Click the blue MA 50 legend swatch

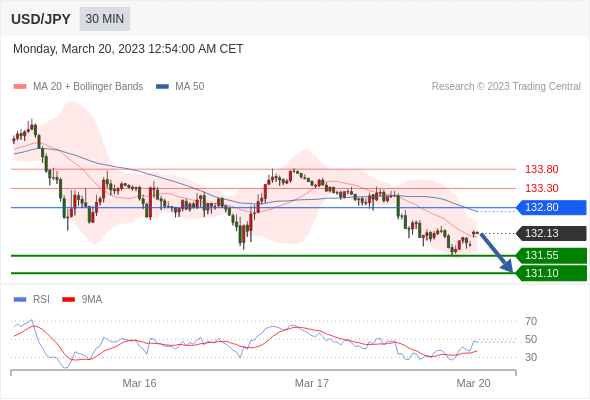coord(162,87)
